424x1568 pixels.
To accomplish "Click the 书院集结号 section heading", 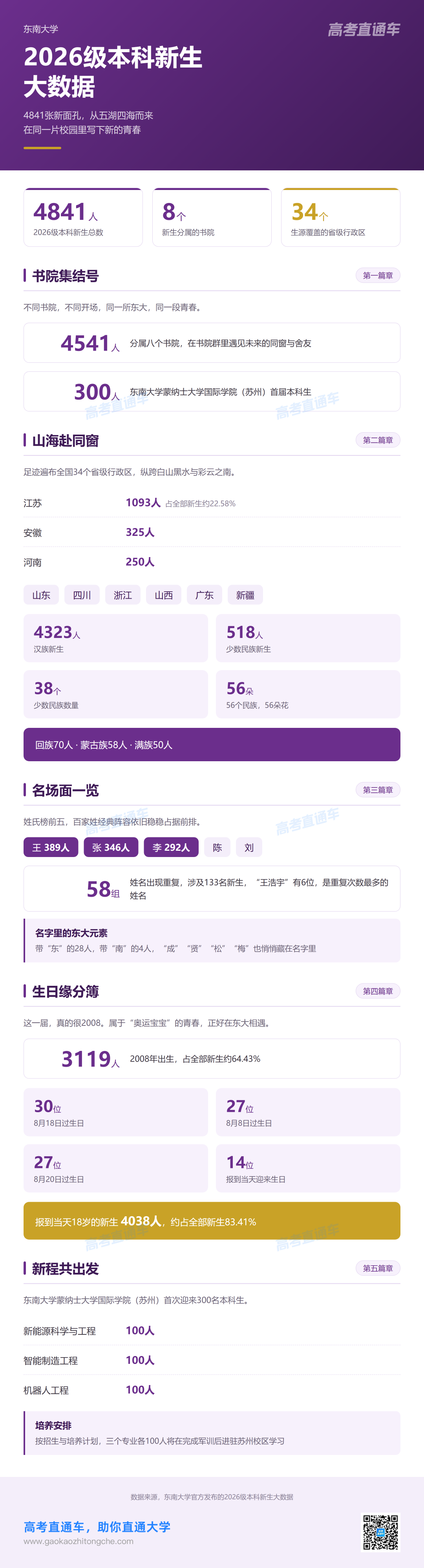I will click(65, 276).
